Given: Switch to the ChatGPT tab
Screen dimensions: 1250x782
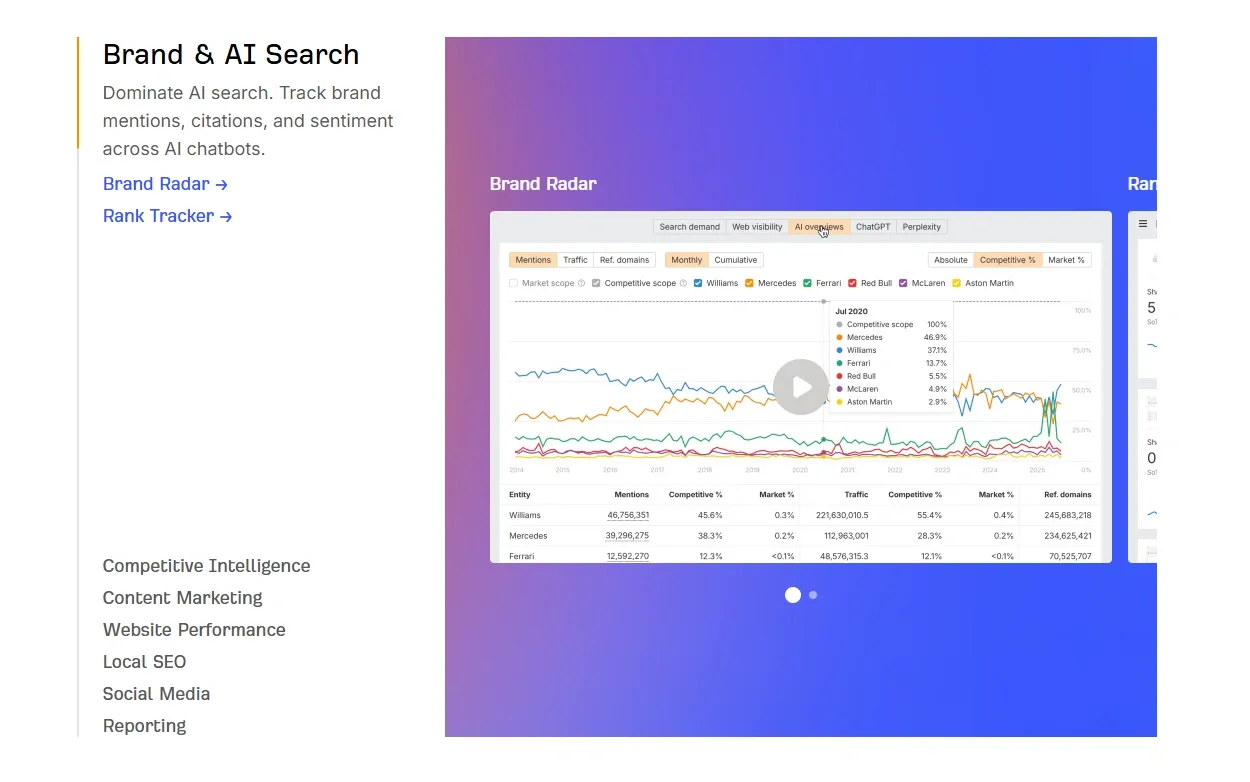Looking at the screenshot, I should 872,226.
